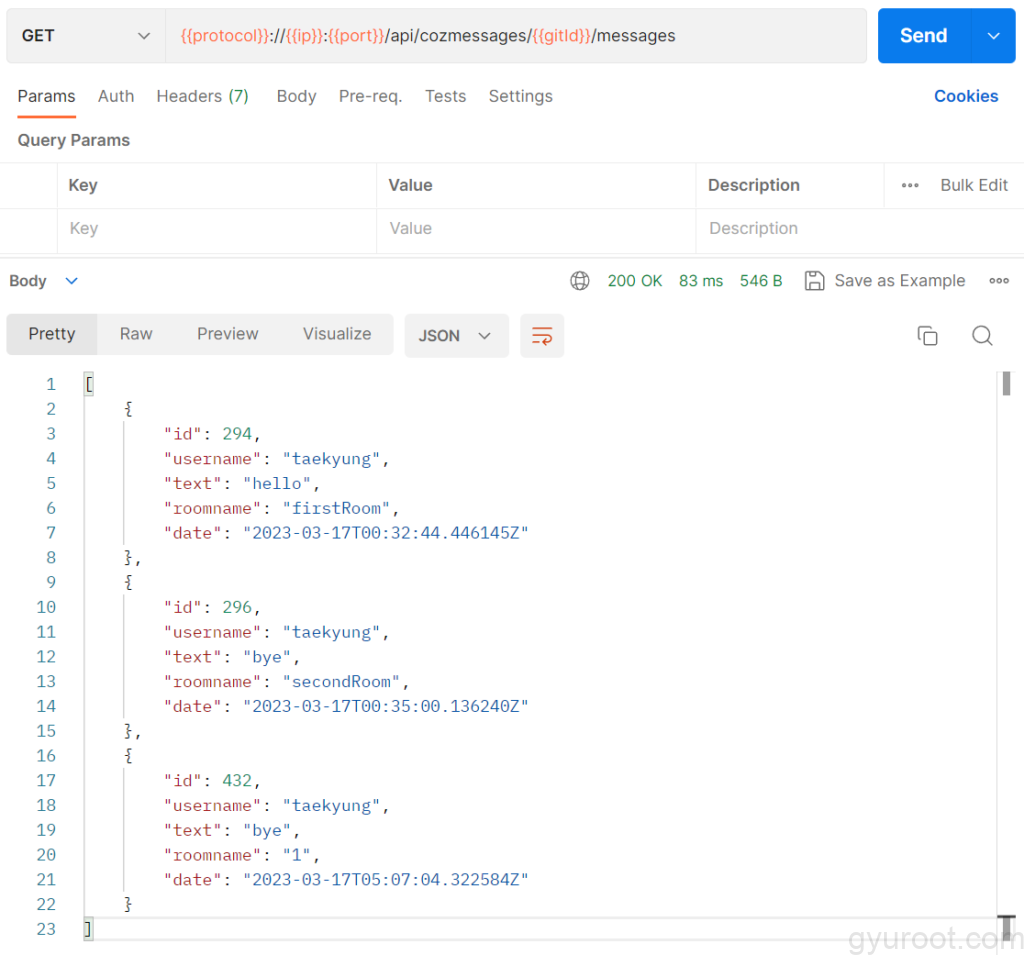Switch to the Headers (7) tab
Viewport: 1024px width, 955px height.
click(x=202, y=96)
